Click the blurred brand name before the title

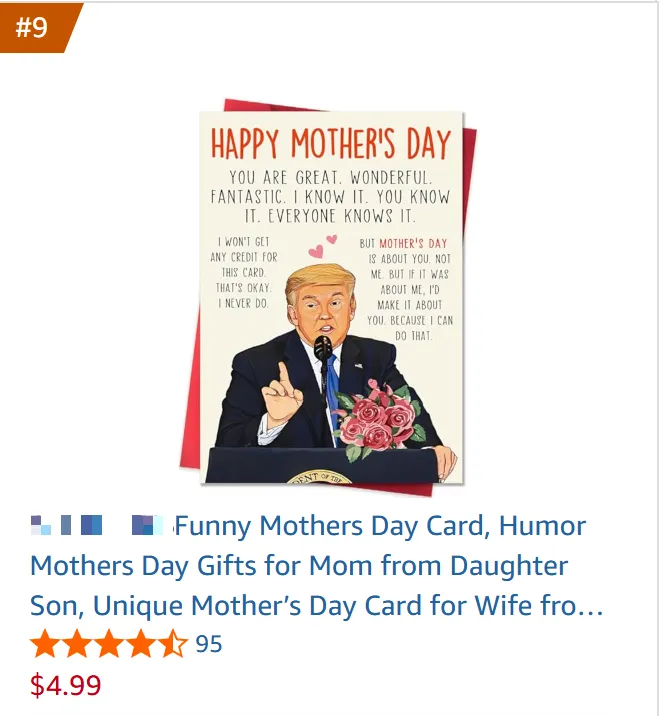point(96,525)
